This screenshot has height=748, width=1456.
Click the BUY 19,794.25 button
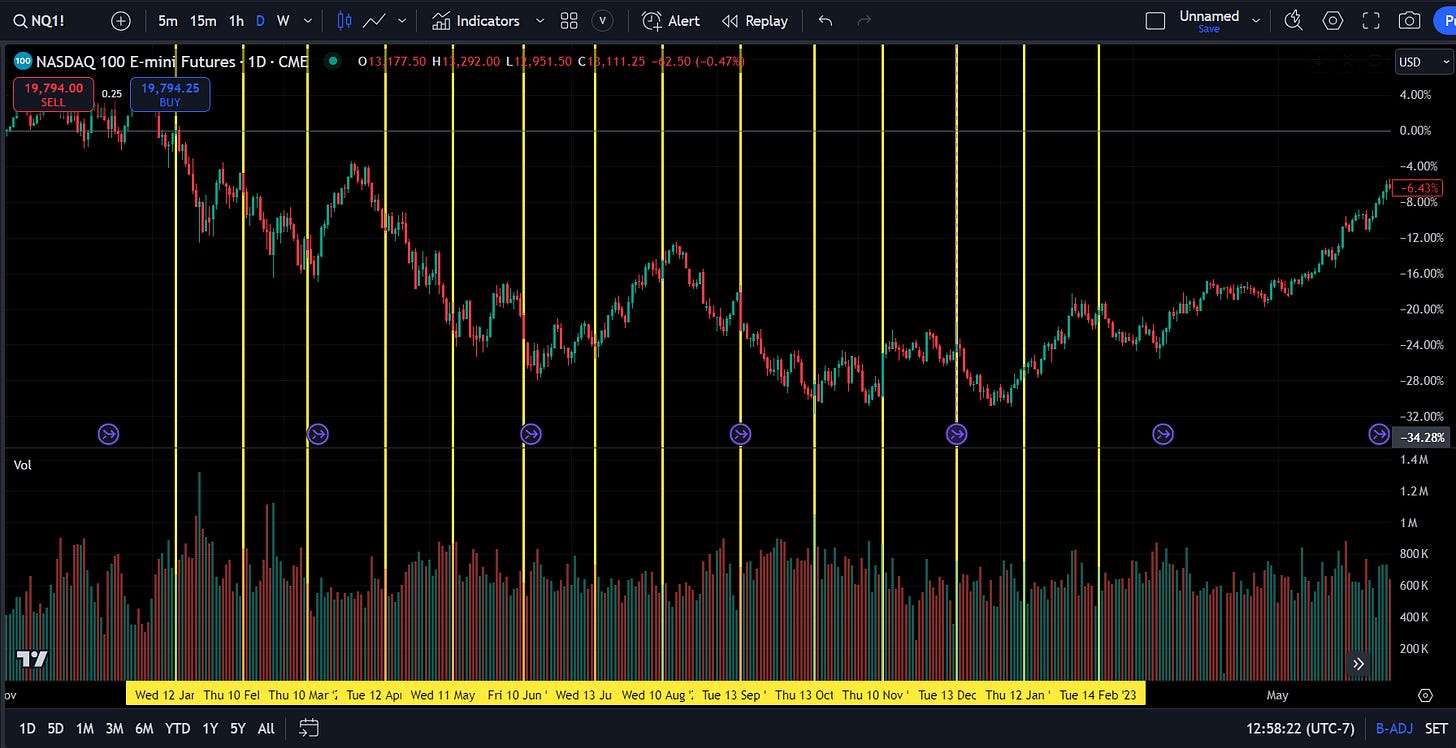pos(170,95)
